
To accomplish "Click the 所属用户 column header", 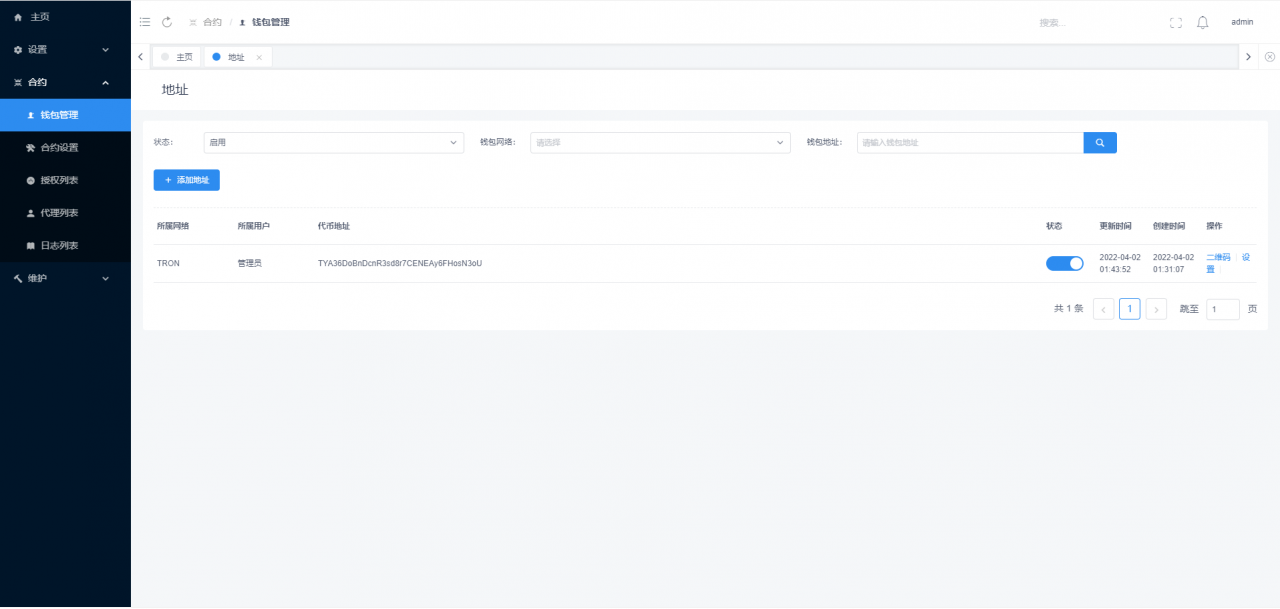I will point(253,226).
